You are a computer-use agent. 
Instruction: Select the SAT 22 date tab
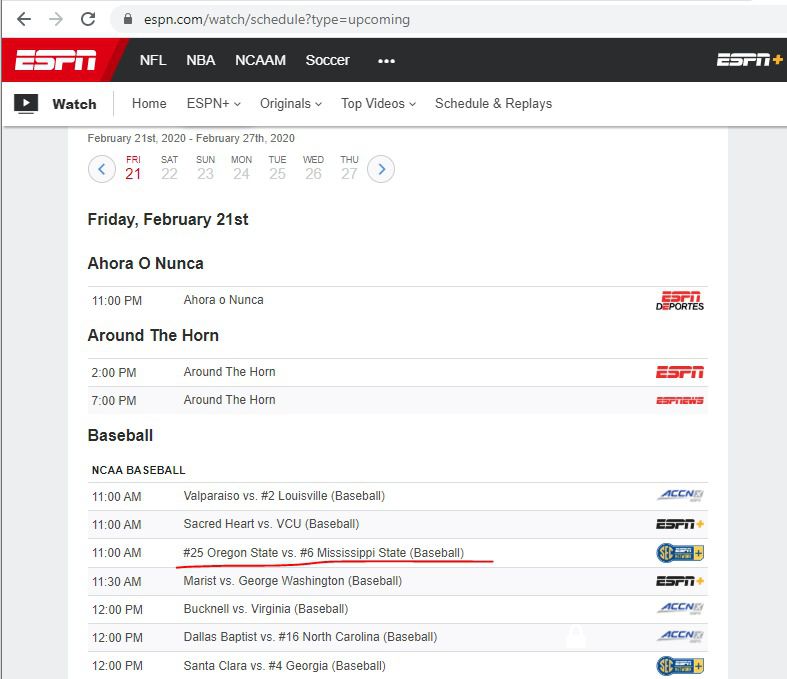pos(170,168)
